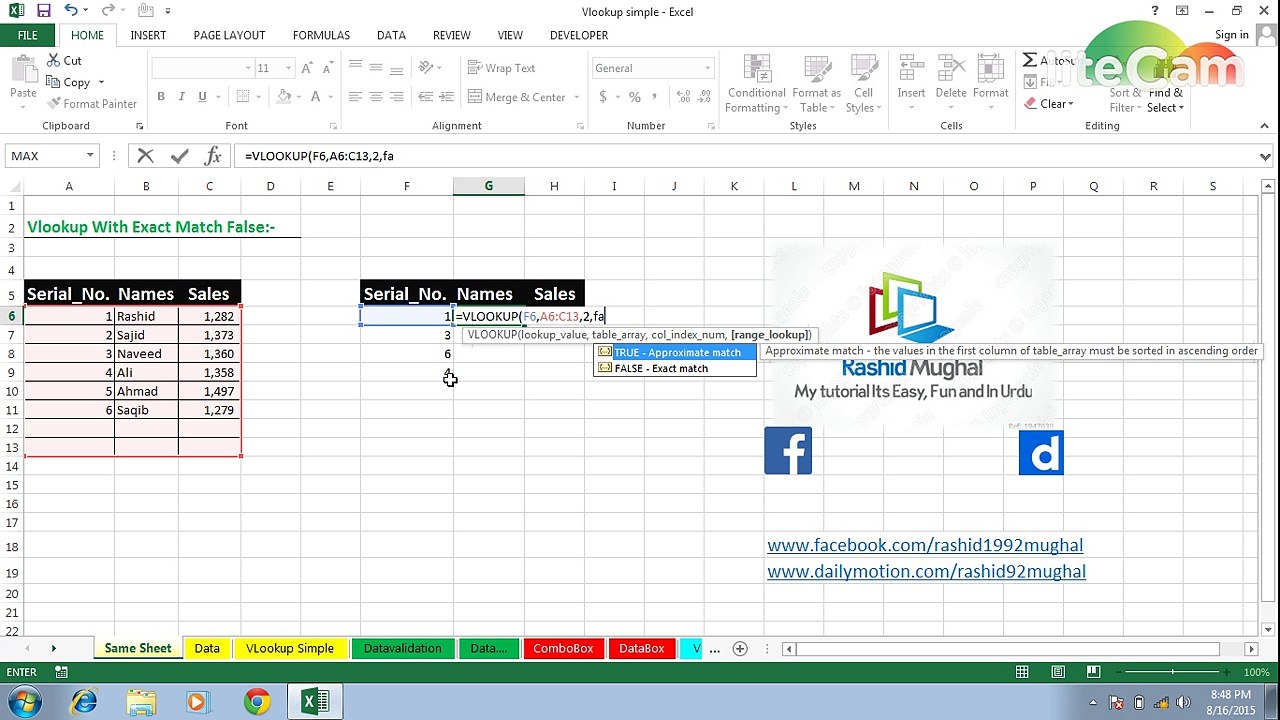The width and height of the screenshot is (1280, 720).
Task: Open the FORMULAS ribbon tab
Action: [x=321, y=35]
